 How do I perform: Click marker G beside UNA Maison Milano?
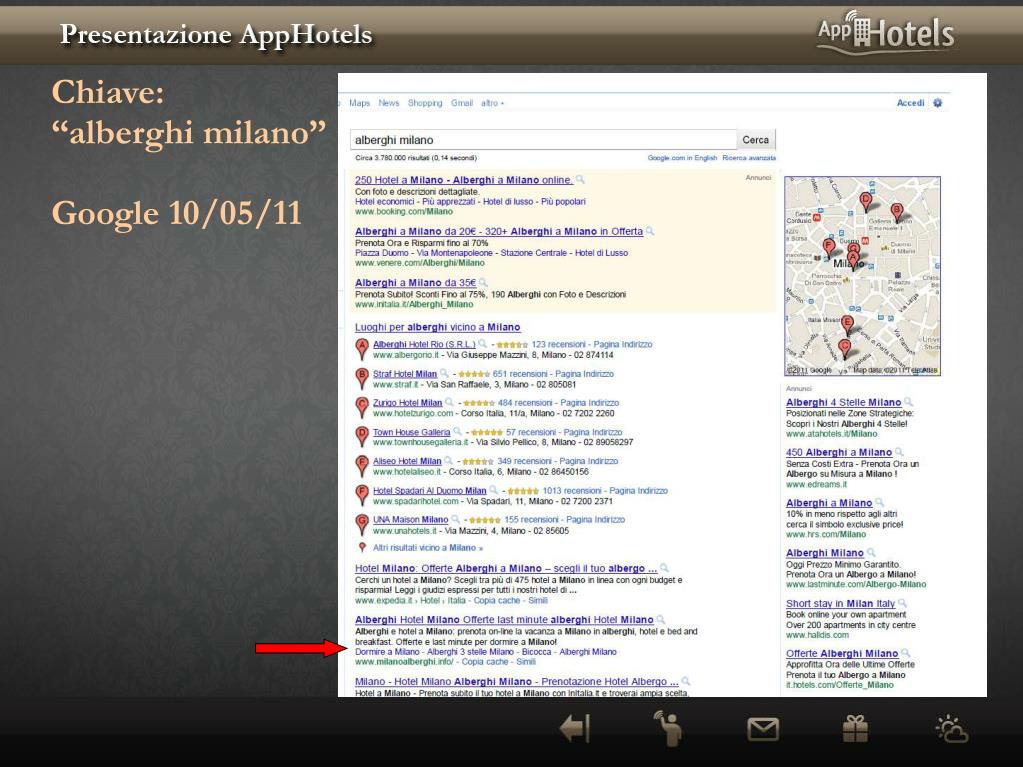[362, 524]
